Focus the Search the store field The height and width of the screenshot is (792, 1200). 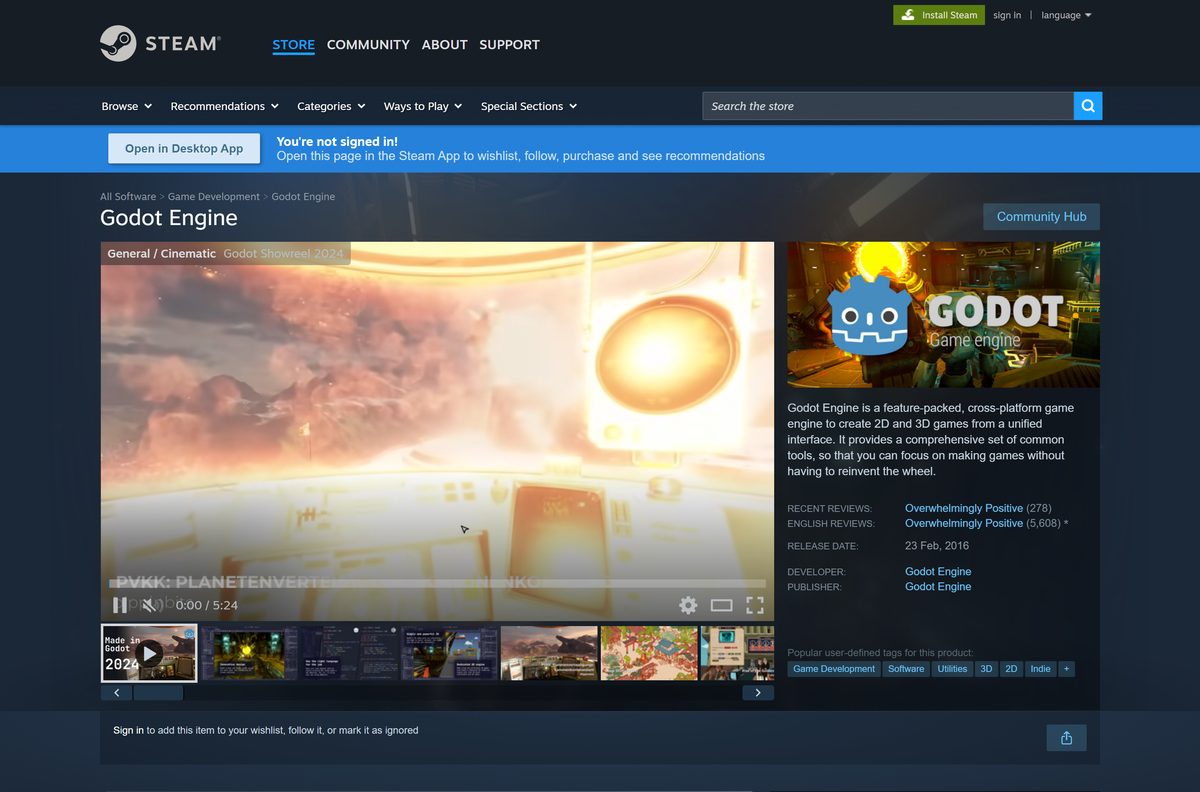click(888, 106)
